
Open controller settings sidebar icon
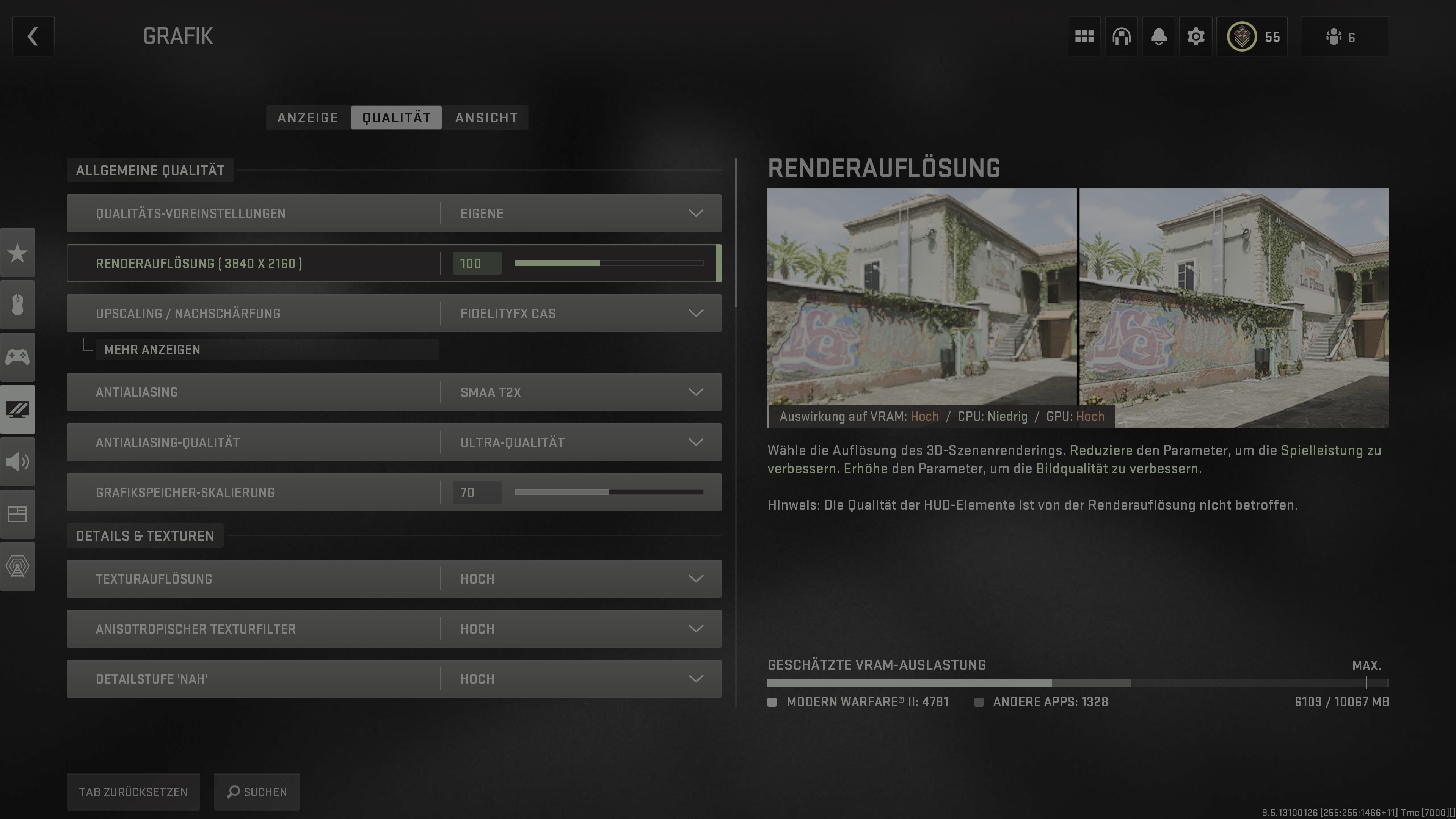coord(17,357)
